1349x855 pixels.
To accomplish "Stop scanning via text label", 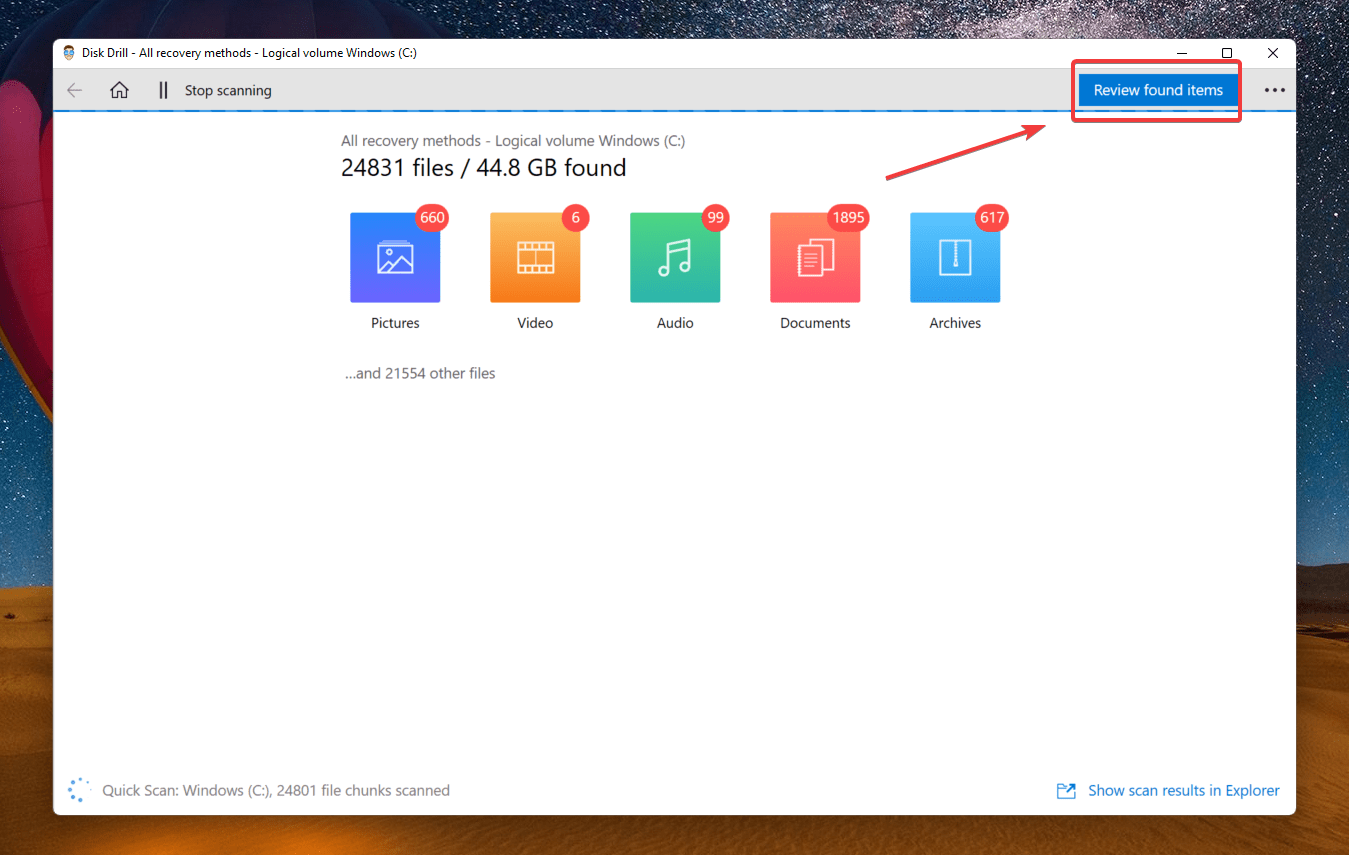I will point(228,90).
